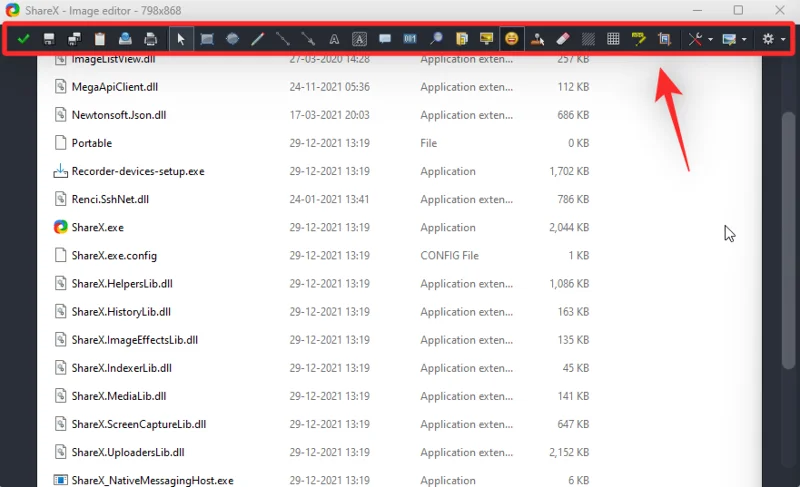Pick the Speech balloon tool
Image resolution: width=800 pixels, height=487 pixels.
click(x=385, y=39)
